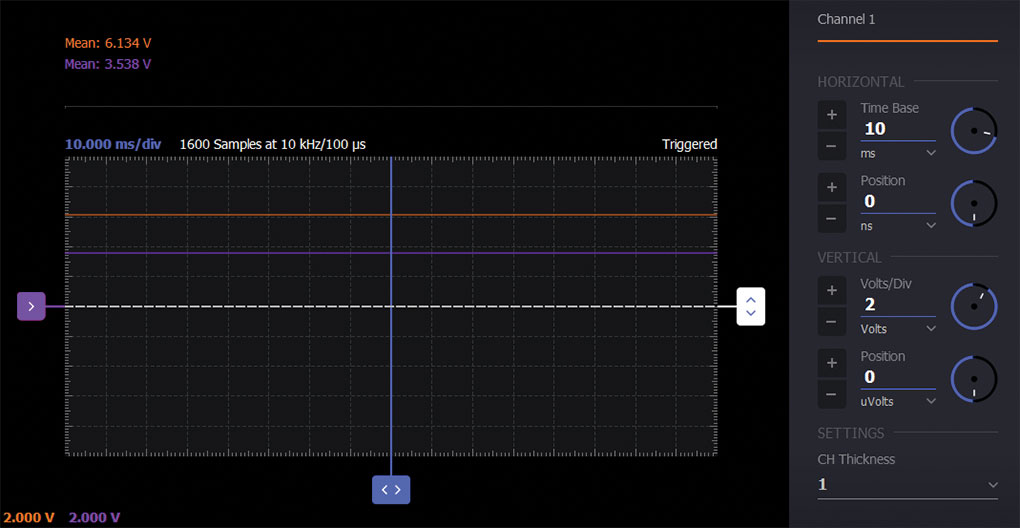Click the Triggered status text
Image resolution: width=1020 pixels, height=528 pixels.
coord(690,144)
